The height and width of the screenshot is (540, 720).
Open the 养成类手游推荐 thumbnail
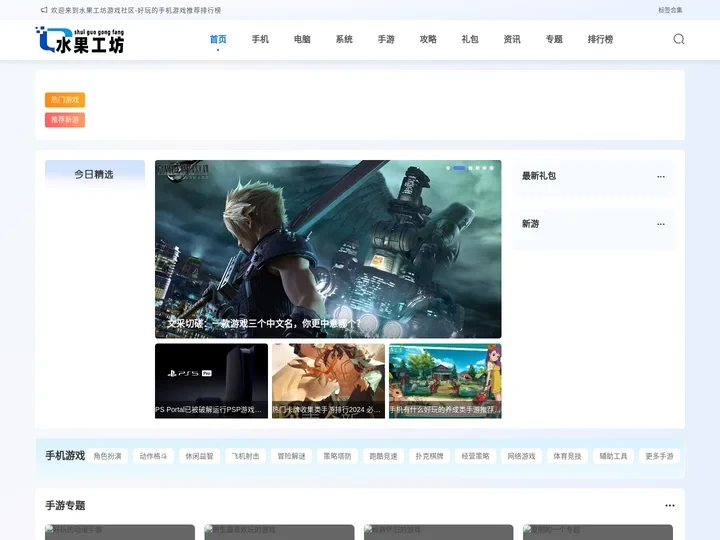pyautogui.click(x=445, y=381)
